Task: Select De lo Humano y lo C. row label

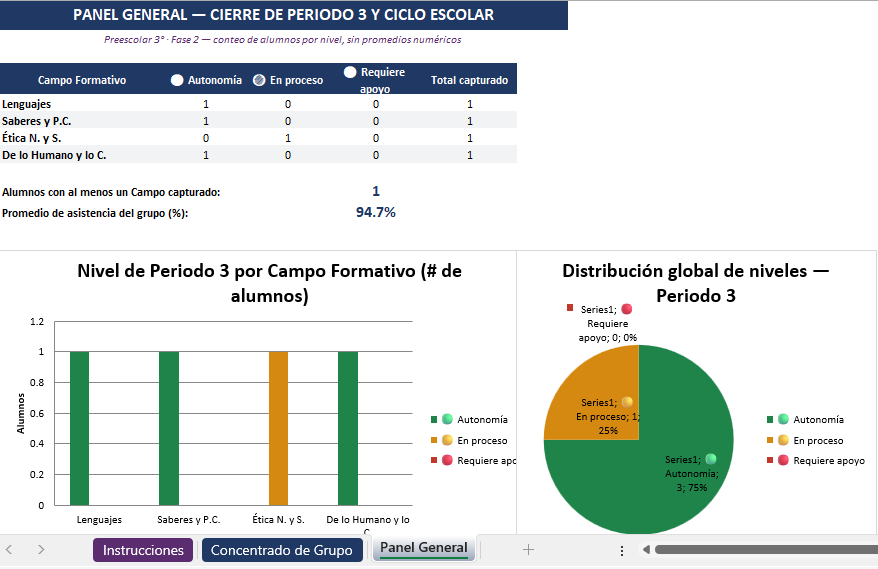Action: (54, 155)
